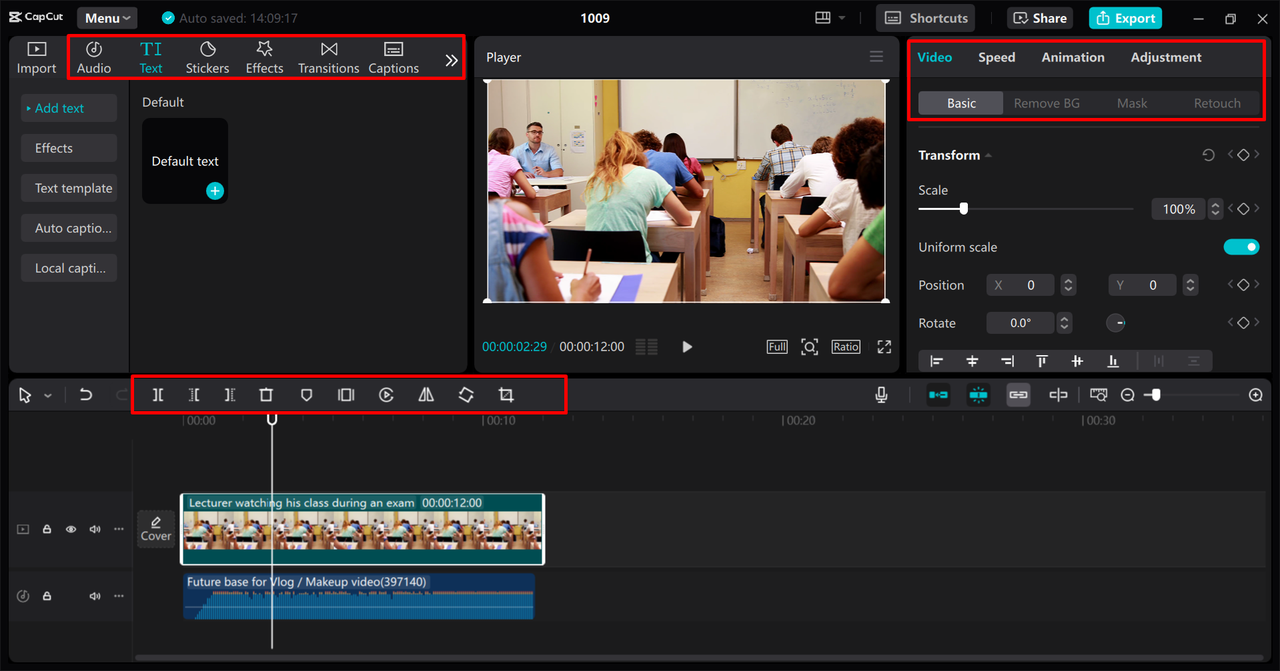Mute the video track audio
The image size is (1280, 671).
(x=95, y=529)
